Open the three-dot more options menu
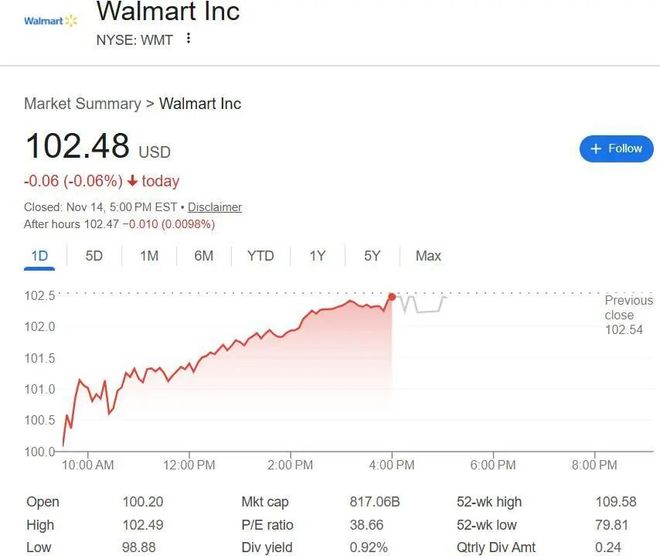The width and height of the screenshot is (660, 556). tap(188, 39)
